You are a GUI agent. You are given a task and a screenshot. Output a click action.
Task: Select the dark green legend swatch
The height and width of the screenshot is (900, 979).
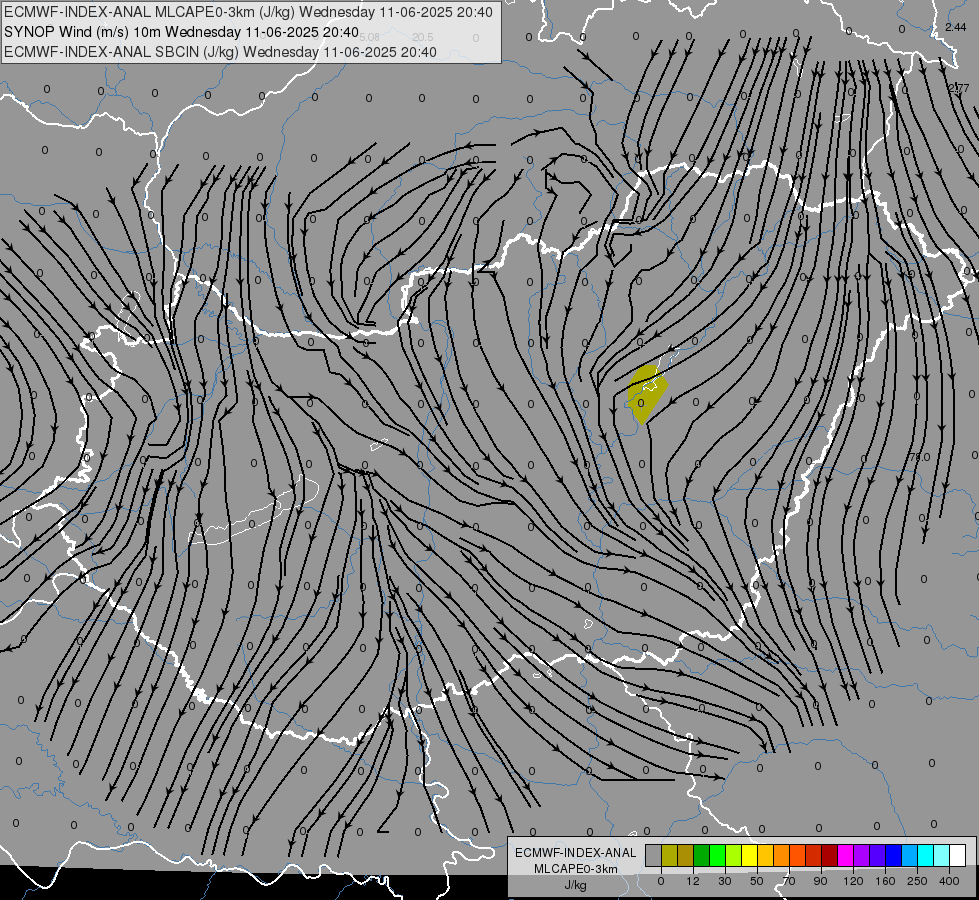coord(702,855)
